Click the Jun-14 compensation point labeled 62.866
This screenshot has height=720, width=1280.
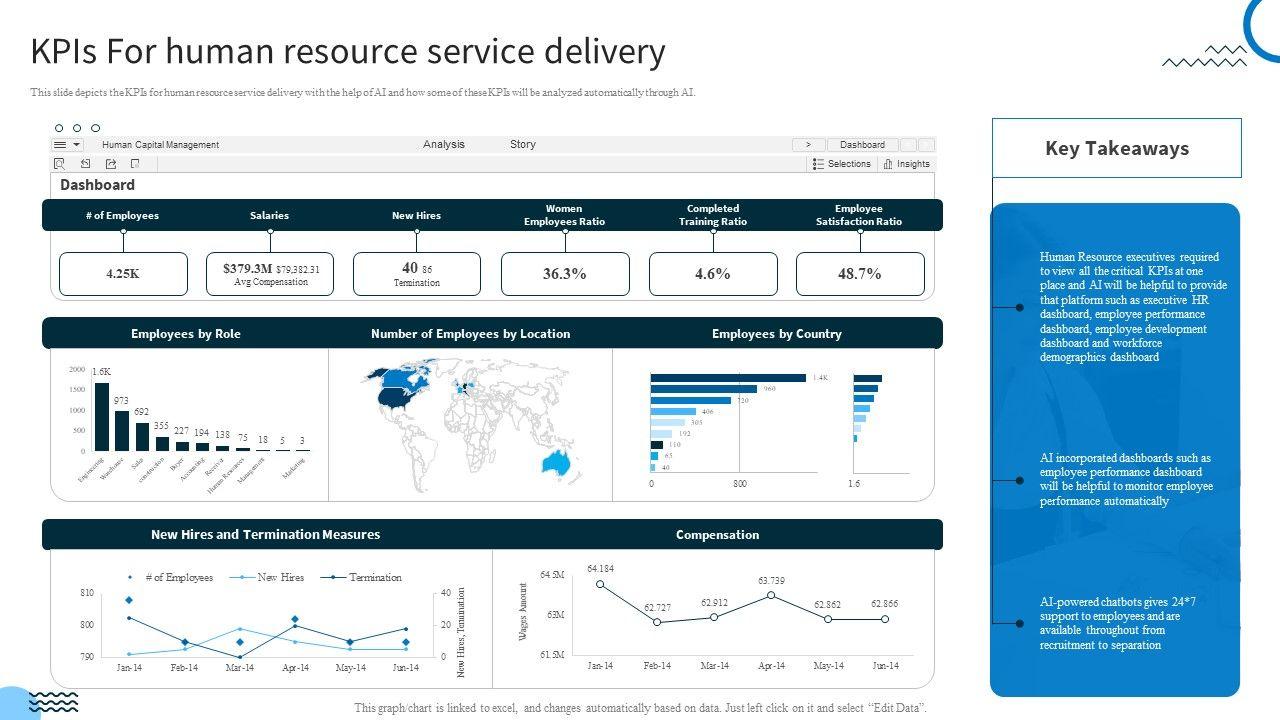[x=885, y=619]
